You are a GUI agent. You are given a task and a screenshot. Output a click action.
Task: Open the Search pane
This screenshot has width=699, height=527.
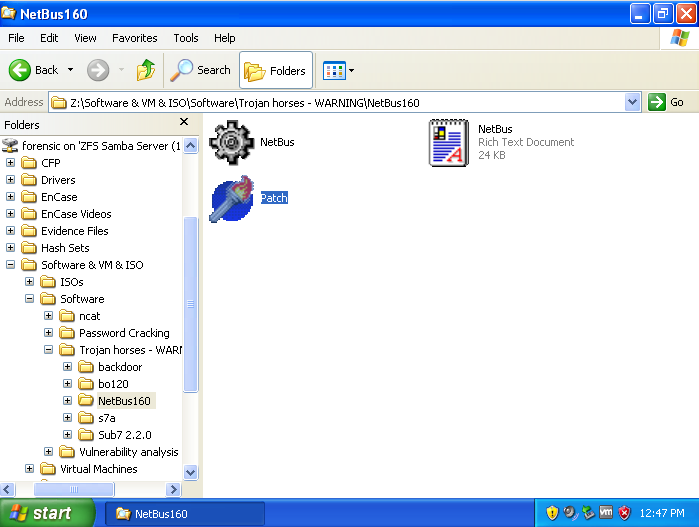[x=201, y=70]
